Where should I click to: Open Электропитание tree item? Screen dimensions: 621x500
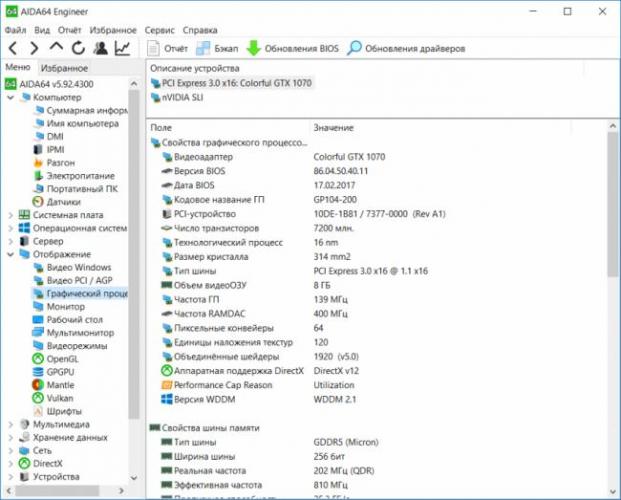(x=74, y=176)
